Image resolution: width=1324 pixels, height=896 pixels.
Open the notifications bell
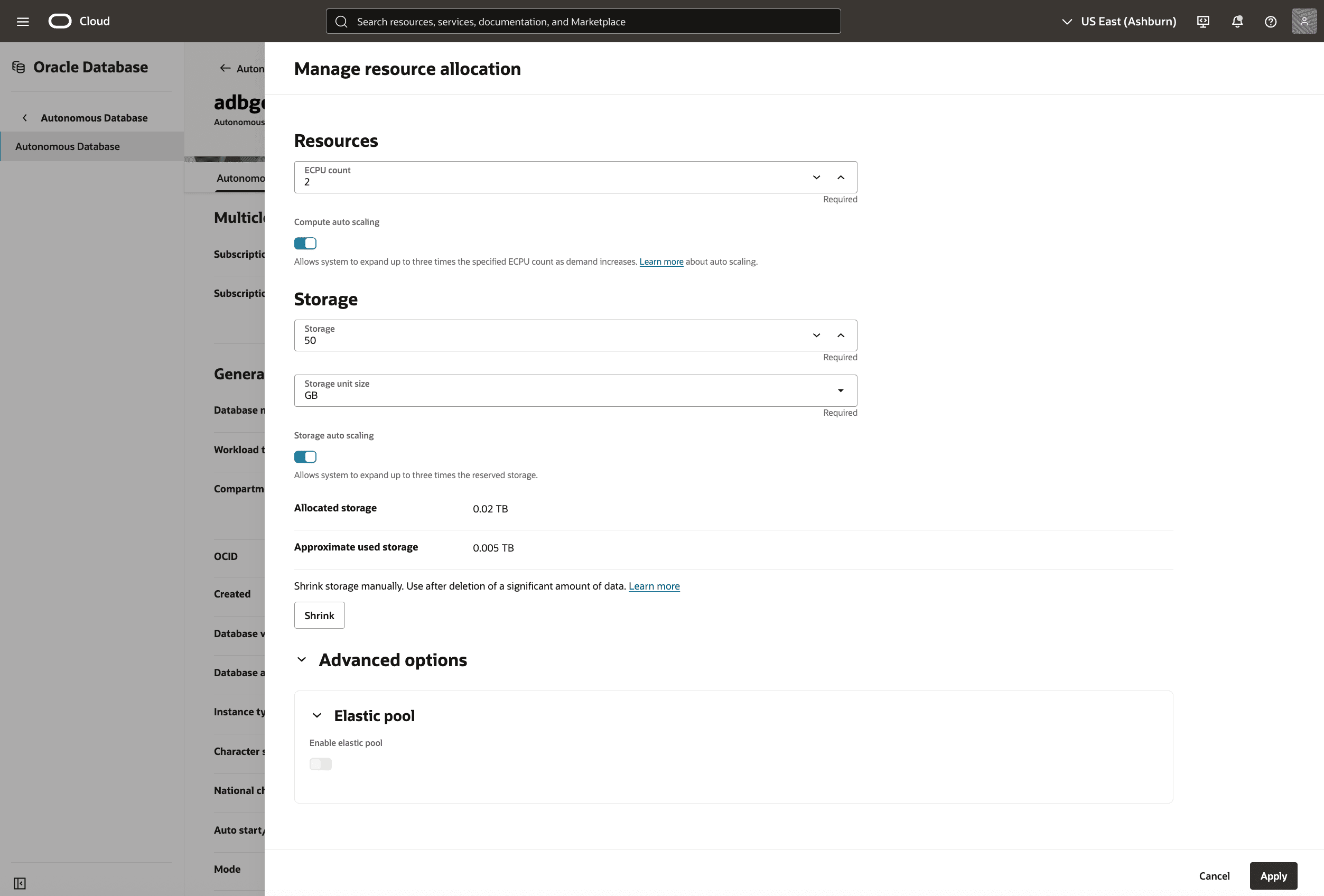1237,21
